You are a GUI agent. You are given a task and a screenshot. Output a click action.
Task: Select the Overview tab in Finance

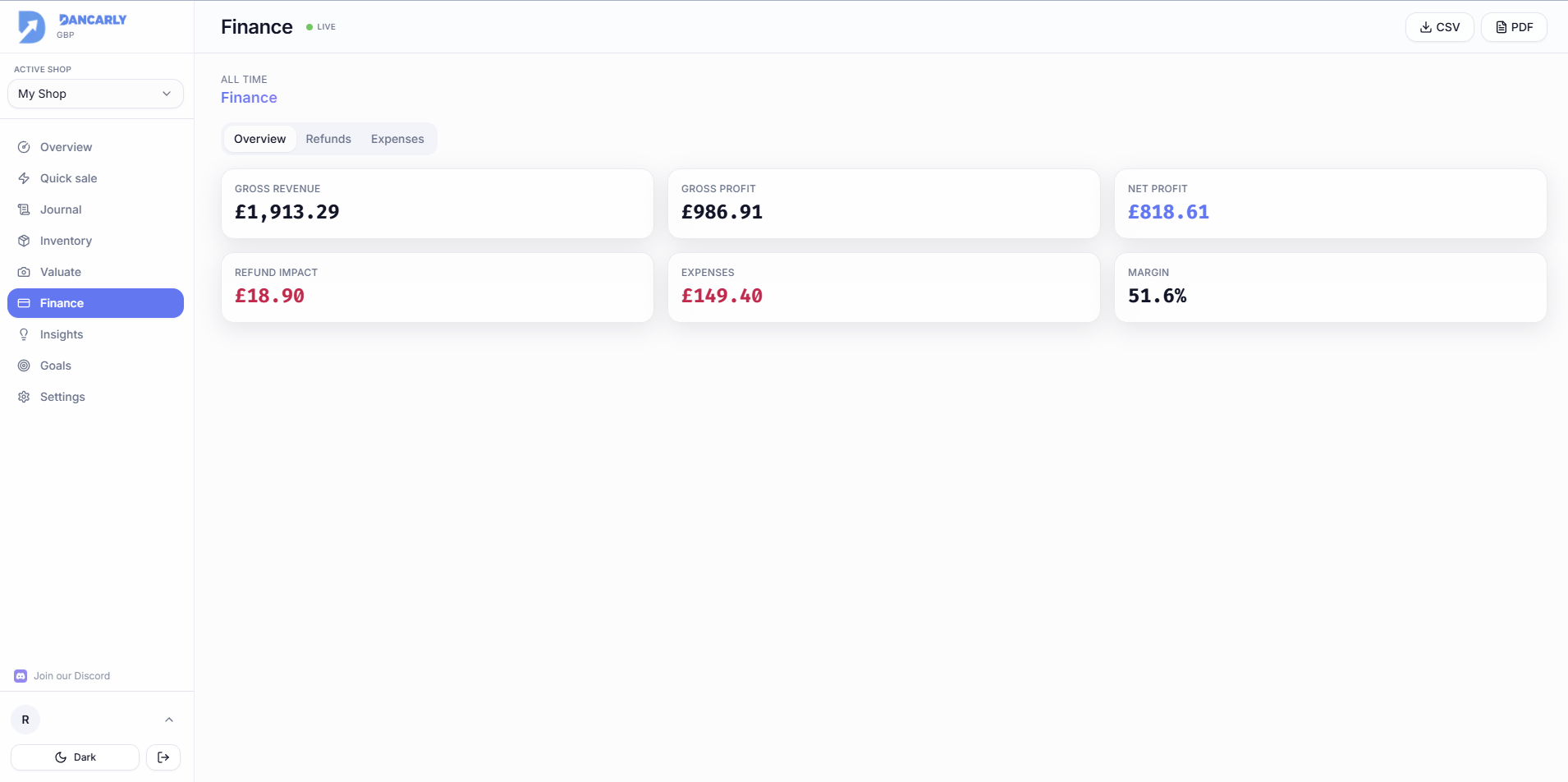pyautogui.click(x=259, y=139)
